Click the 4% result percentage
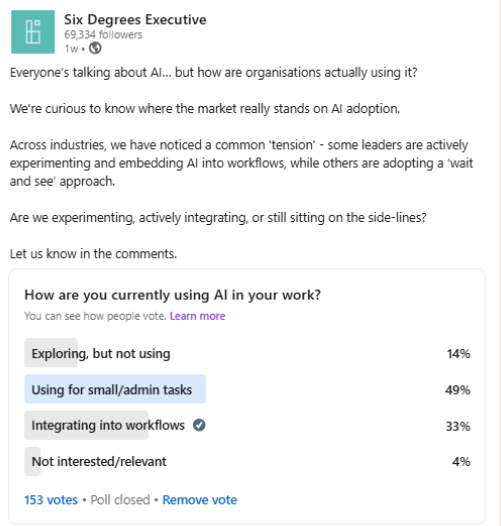The height and width of the screenshot is (526, 501). 461,462
